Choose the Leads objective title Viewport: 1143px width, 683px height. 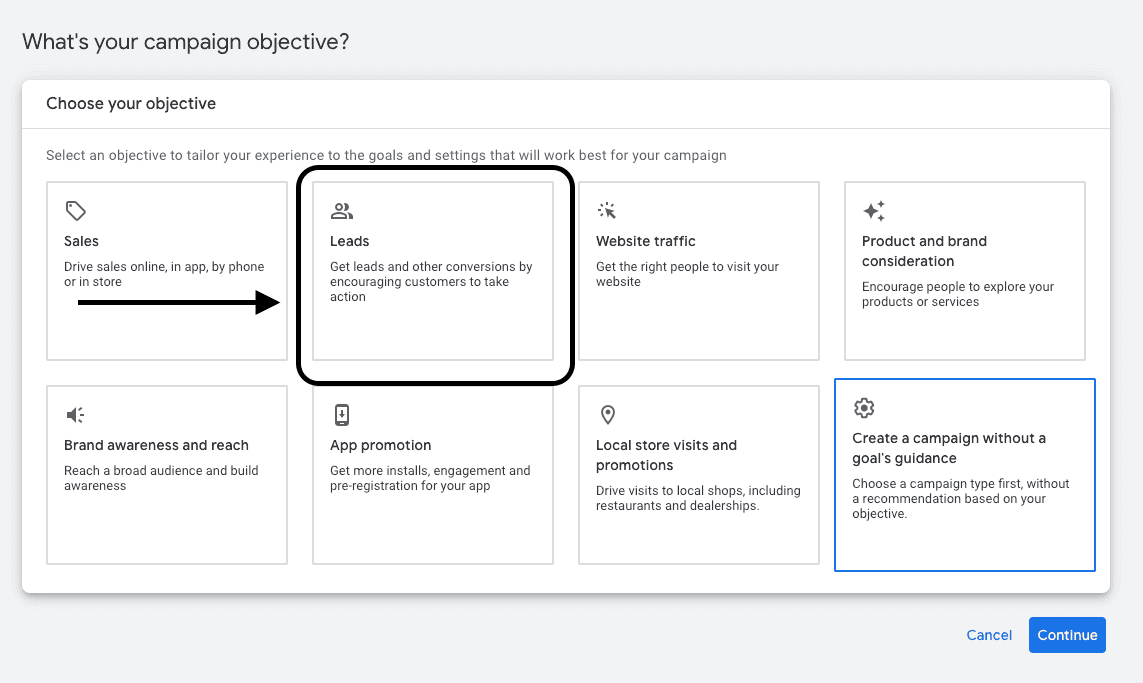pyautogui.click(x=350, y=241)
